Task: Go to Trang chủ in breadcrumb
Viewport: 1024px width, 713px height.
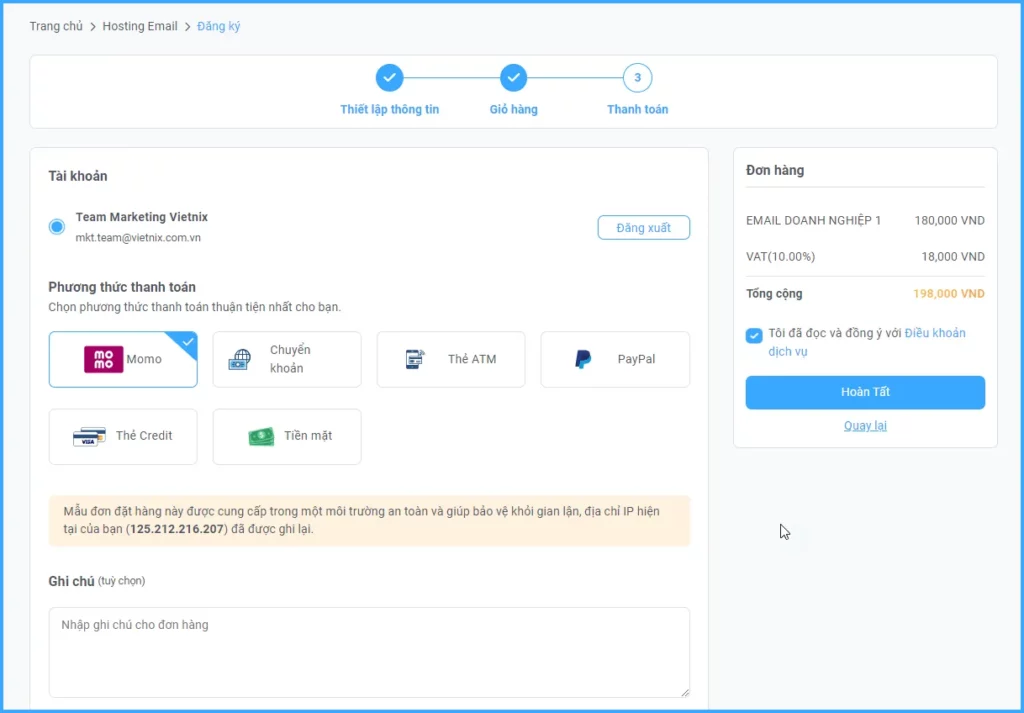Action: click(x=58, y=26)
